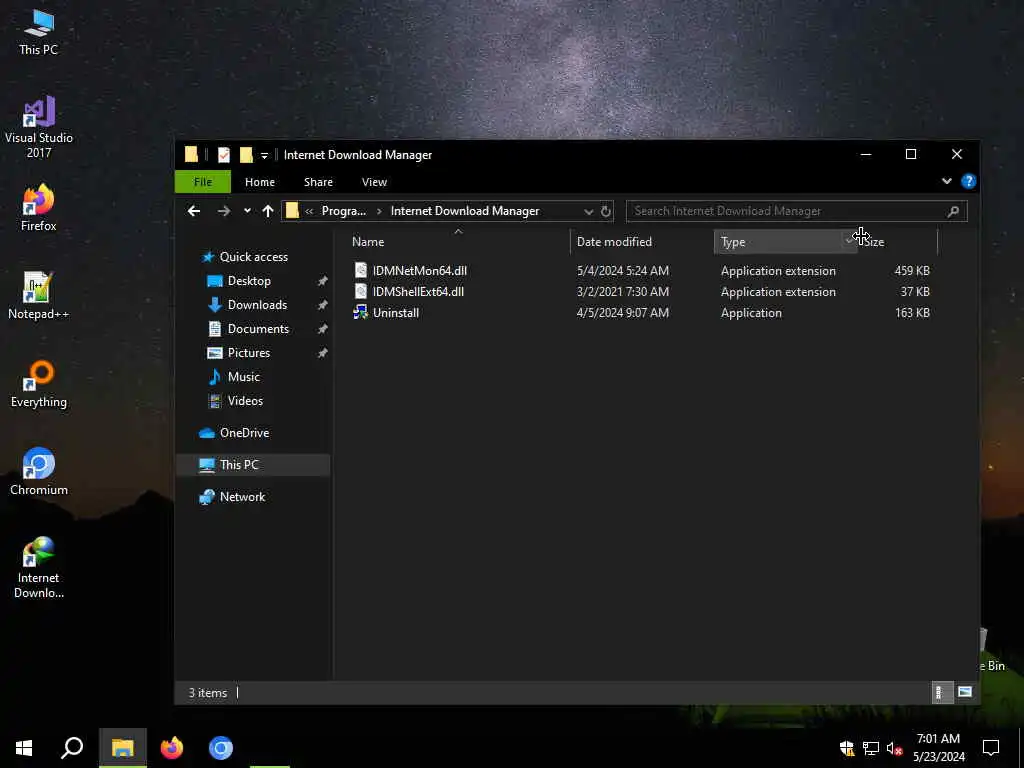The height and width of the screenshot is (768, 1024).
Task: Open the taskbar clock and date
Action: [938, 748]
